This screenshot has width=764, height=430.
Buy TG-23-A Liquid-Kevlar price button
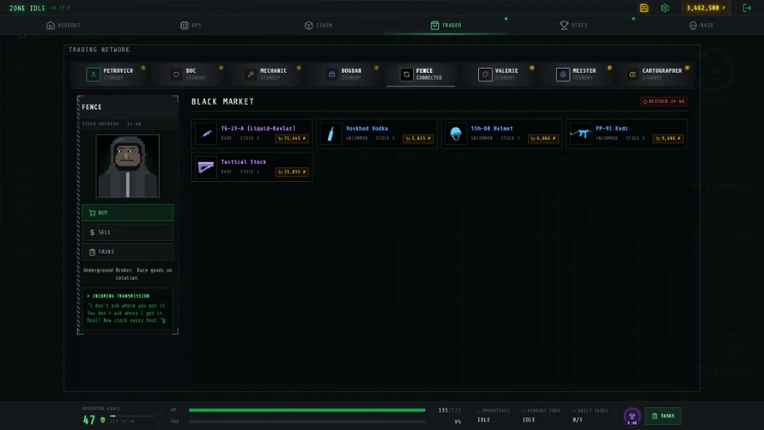(x=292, y=138)
